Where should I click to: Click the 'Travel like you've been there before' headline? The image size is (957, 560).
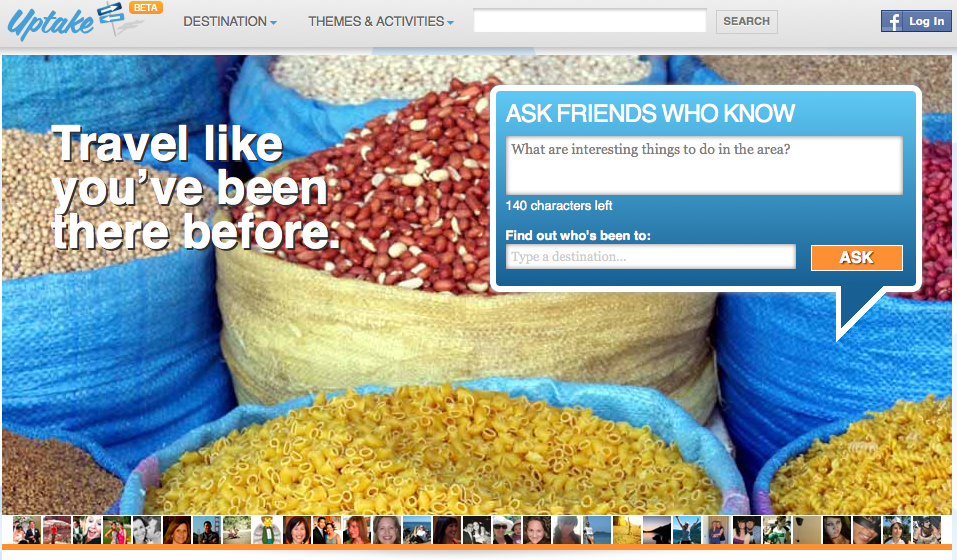pyautogui.click(x=195, y=187)
